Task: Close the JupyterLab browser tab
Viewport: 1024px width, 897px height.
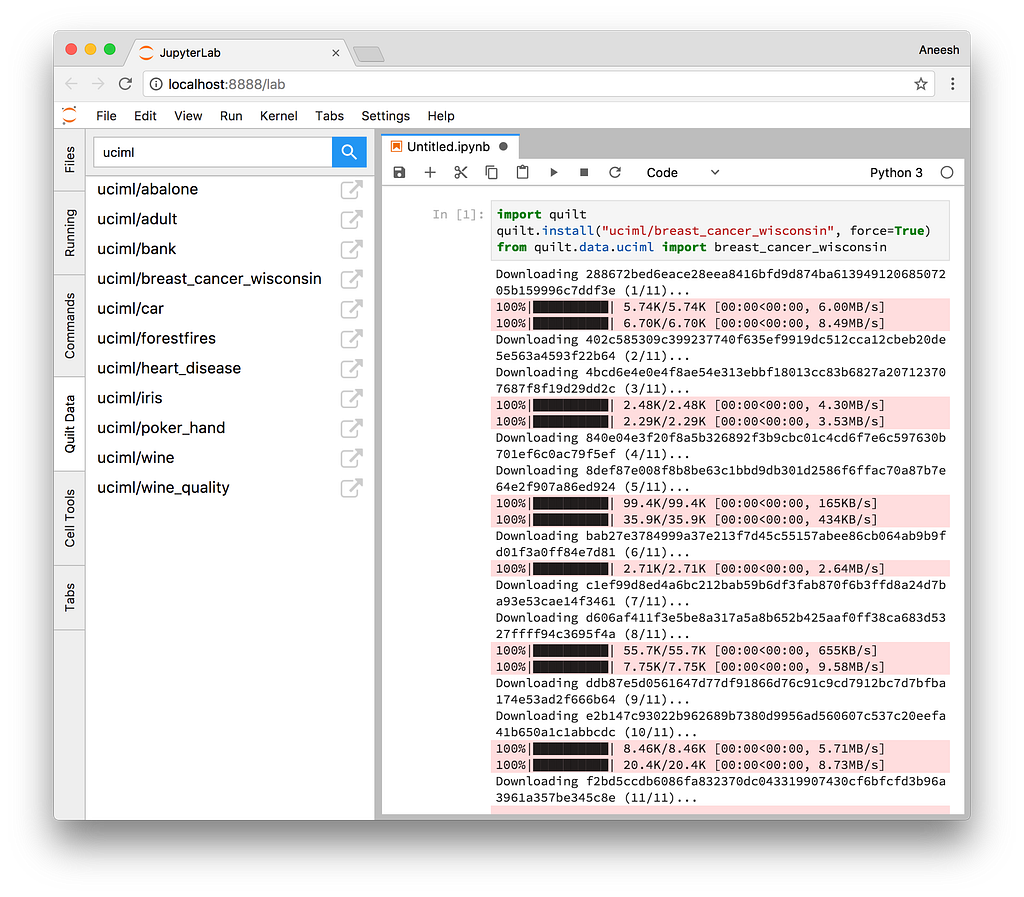Action: point(336,53)
